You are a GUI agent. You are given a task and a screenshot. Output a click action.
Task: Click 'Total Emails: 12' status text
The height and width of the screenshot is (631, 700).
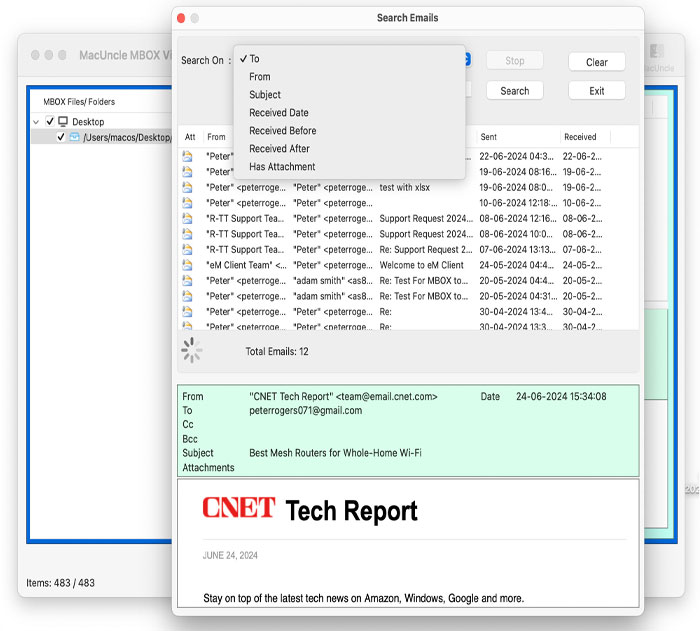pos(277,351)
